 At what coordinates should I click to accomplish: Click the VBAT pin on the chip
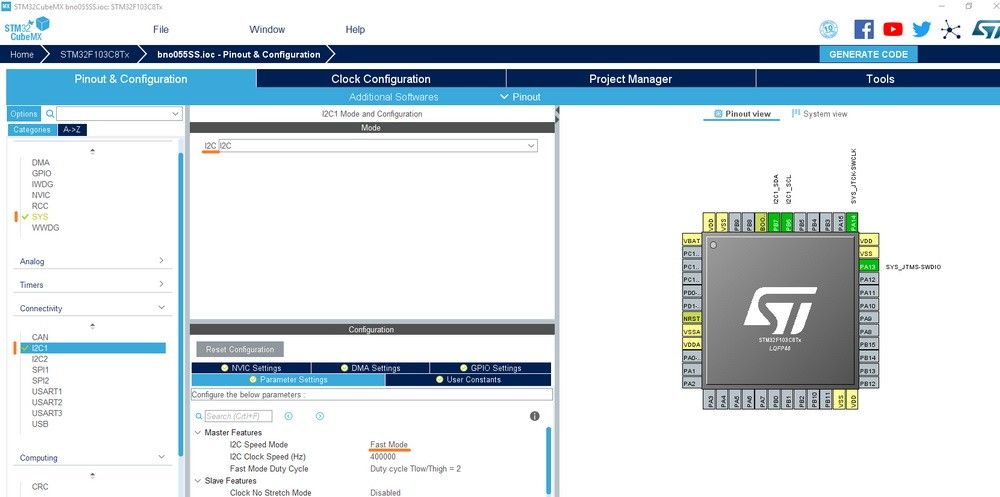(x=692, y=241)
